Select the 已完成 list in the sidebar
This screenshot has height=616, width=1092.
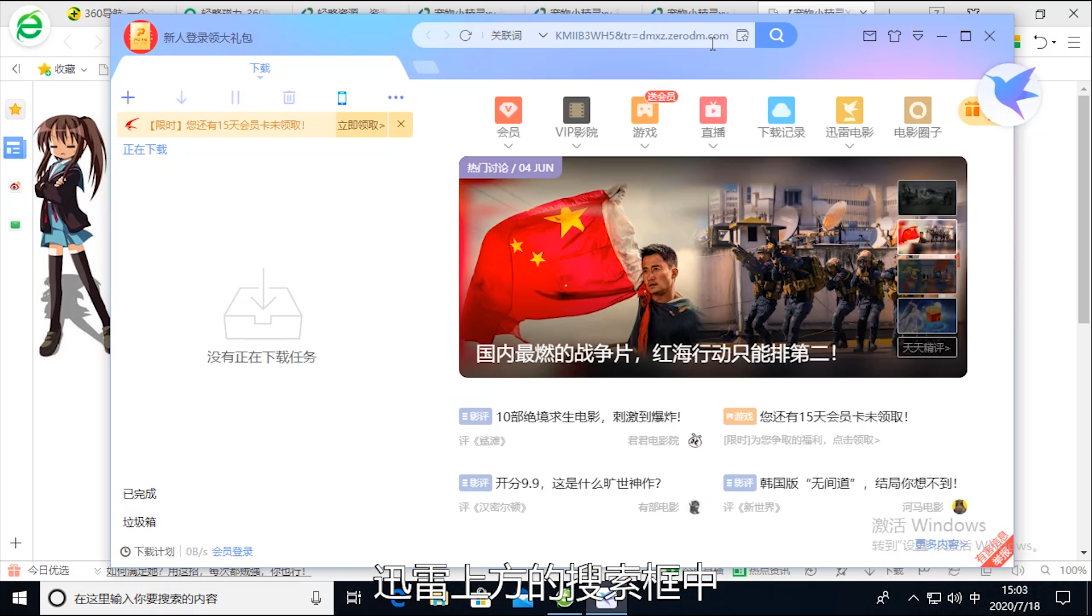[x=140, y=494]
